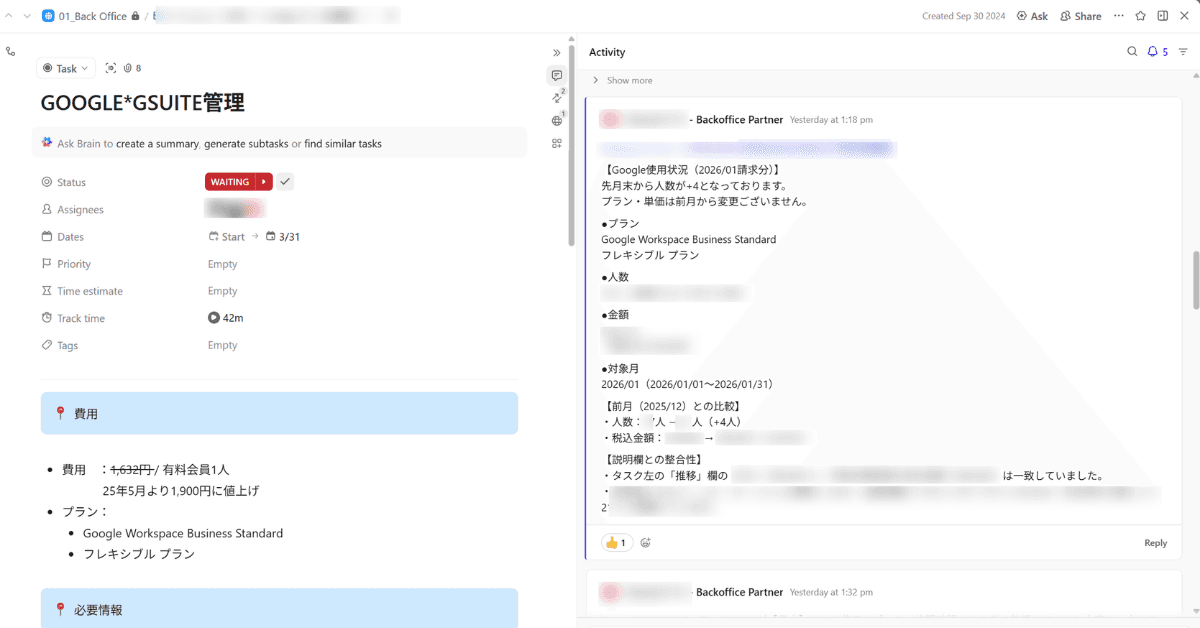This screenshot has width=1200, height=628.
Task: Change the 3/31 due date
Action: [x=283, y=237]
